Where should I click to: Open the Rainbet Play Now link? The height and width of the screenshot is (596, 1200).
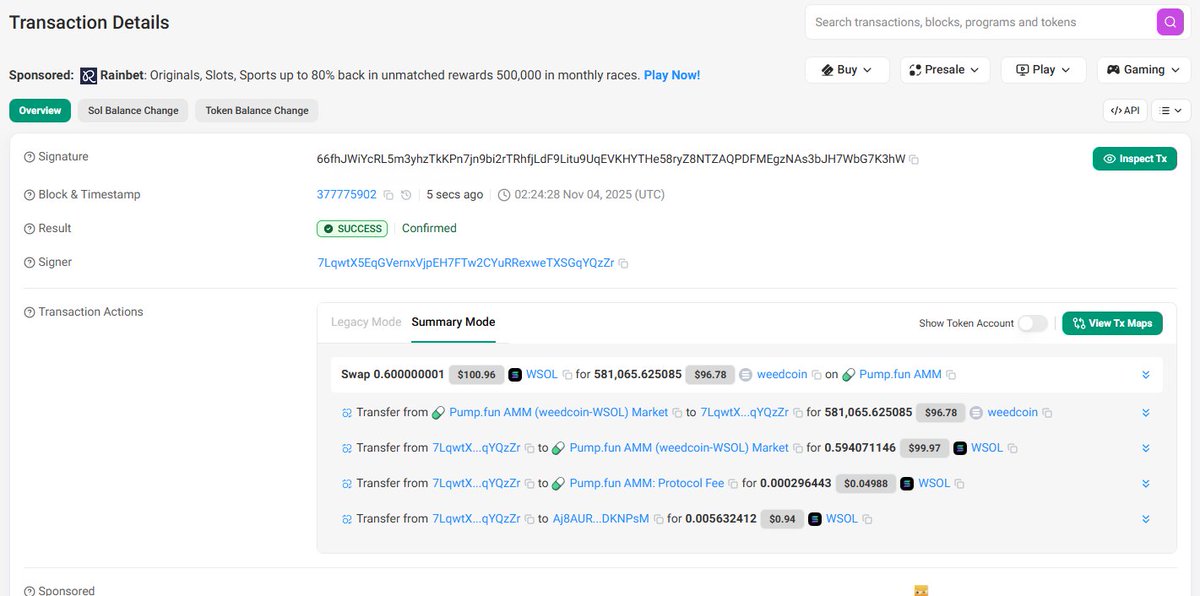pos(672,74)
